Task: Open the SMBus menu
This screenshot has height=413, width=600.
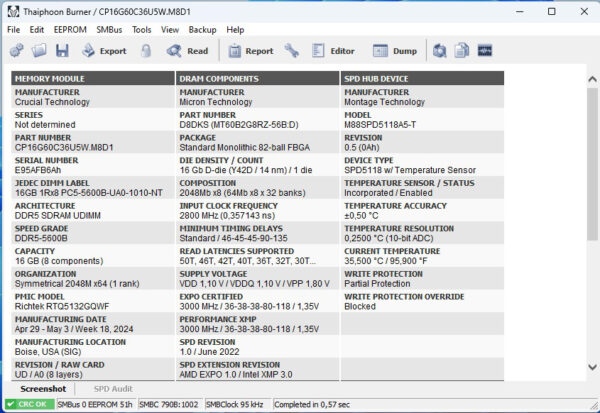Action: [109, 30]
